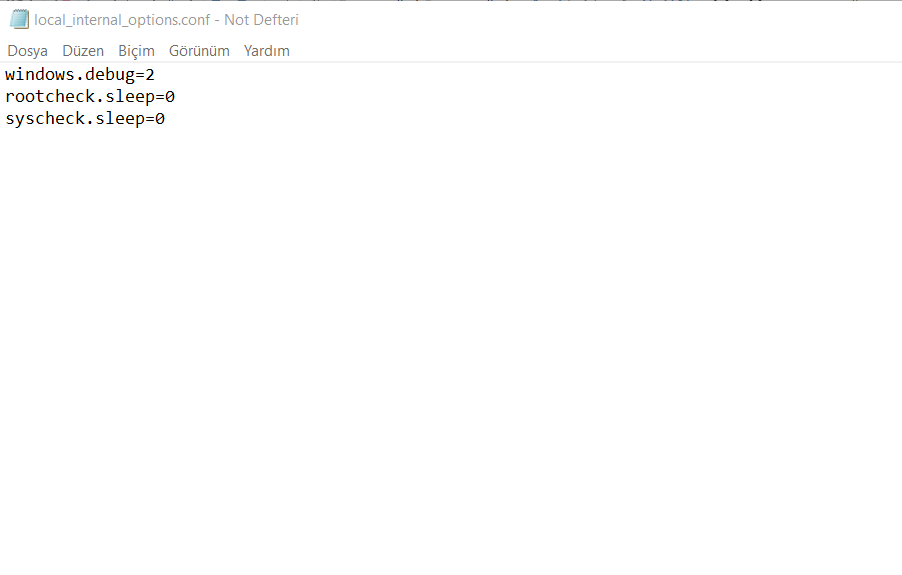Click the 0 value after syscheck.sleep=

[160, 118]
